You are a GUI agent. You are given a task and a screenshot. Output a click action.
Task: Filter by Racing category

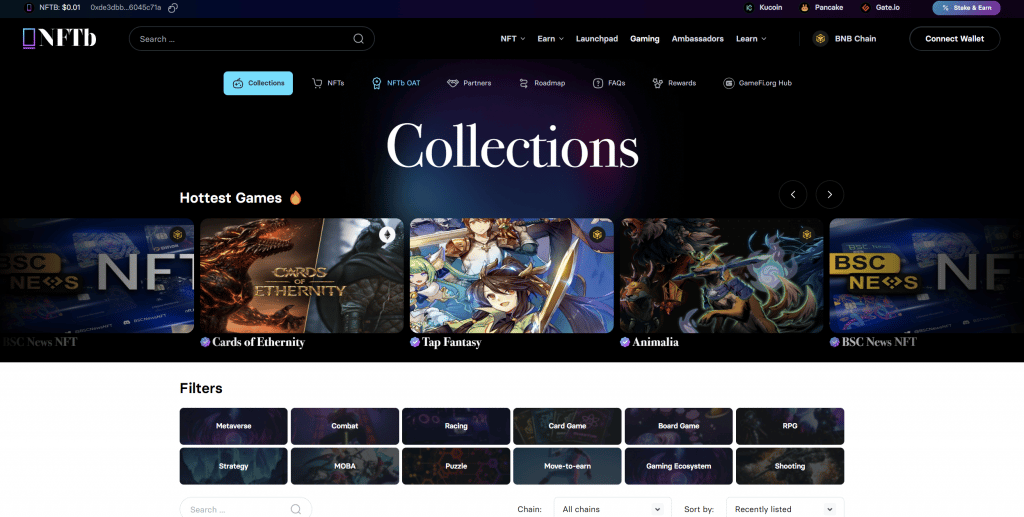[456, 426]
